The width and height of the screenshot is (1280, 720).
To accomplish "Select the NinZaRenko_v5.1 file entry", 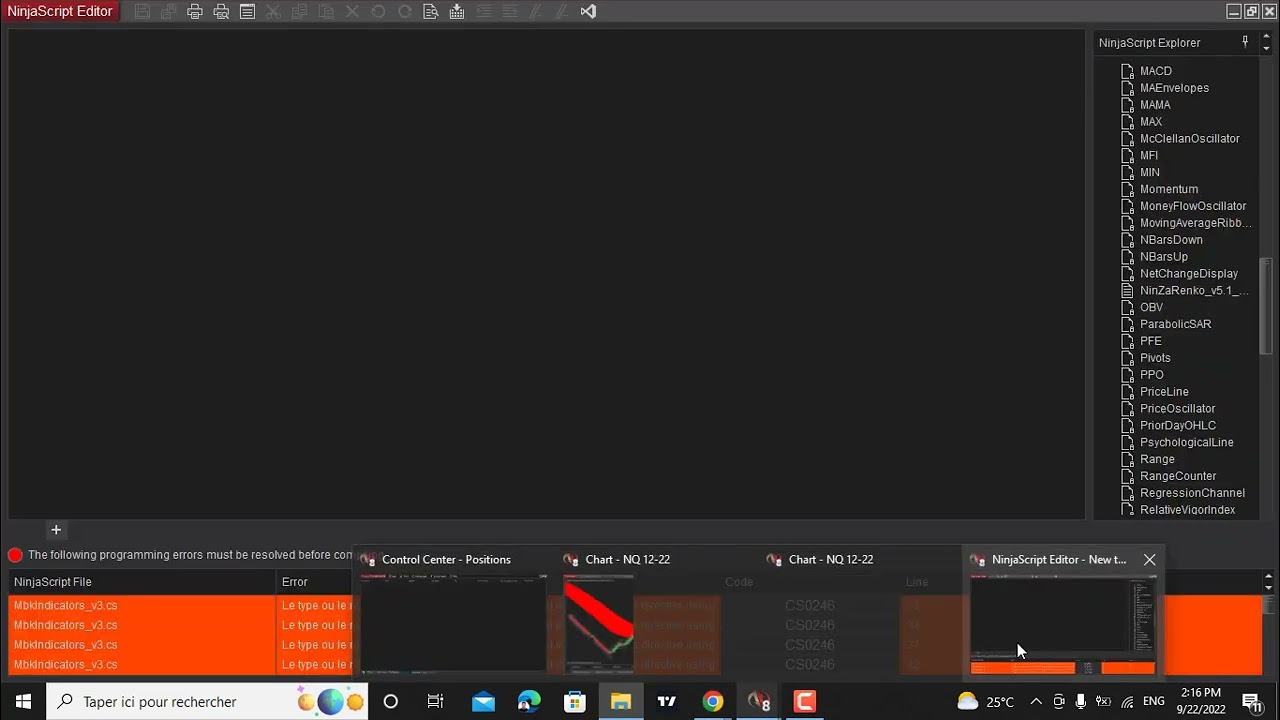I will click(1194, 291).
